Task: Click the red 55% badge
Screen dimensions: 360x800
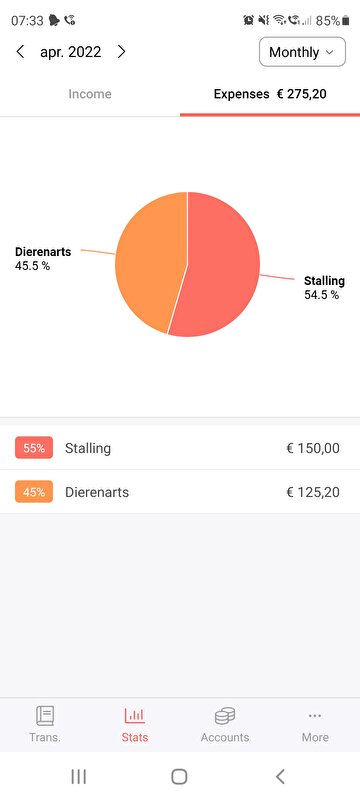Action: [34, 448]
